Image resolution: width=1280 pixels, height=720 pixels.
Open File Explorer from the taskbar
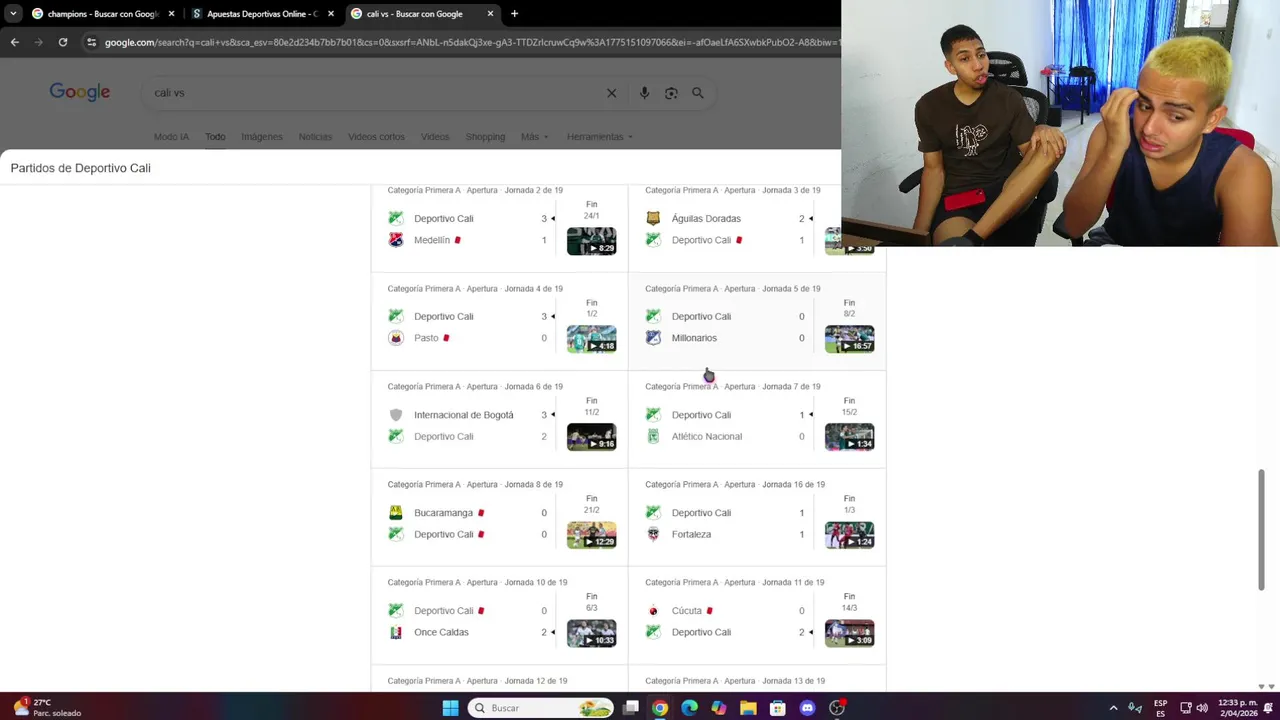(x=748, y=708)
